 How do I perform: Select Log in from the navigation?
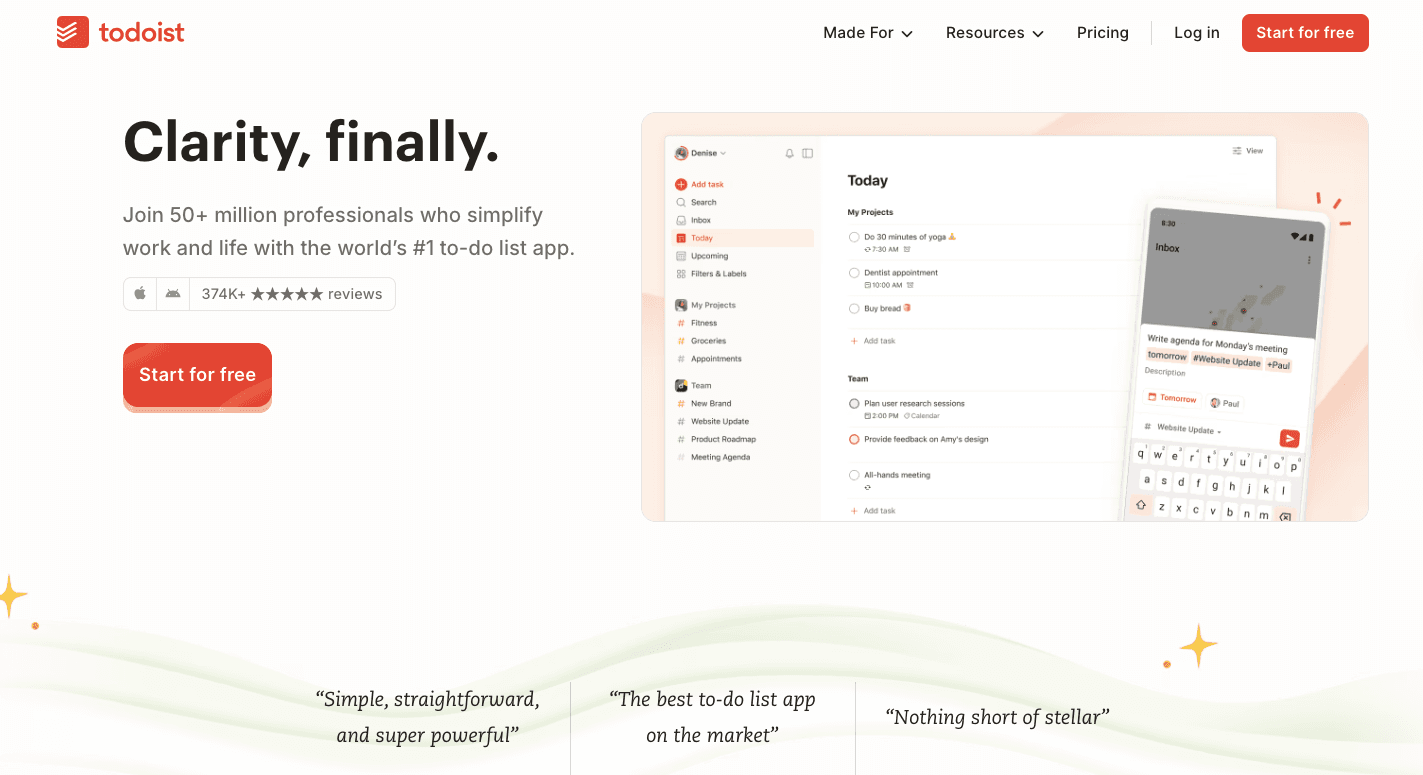[1197, 32]
